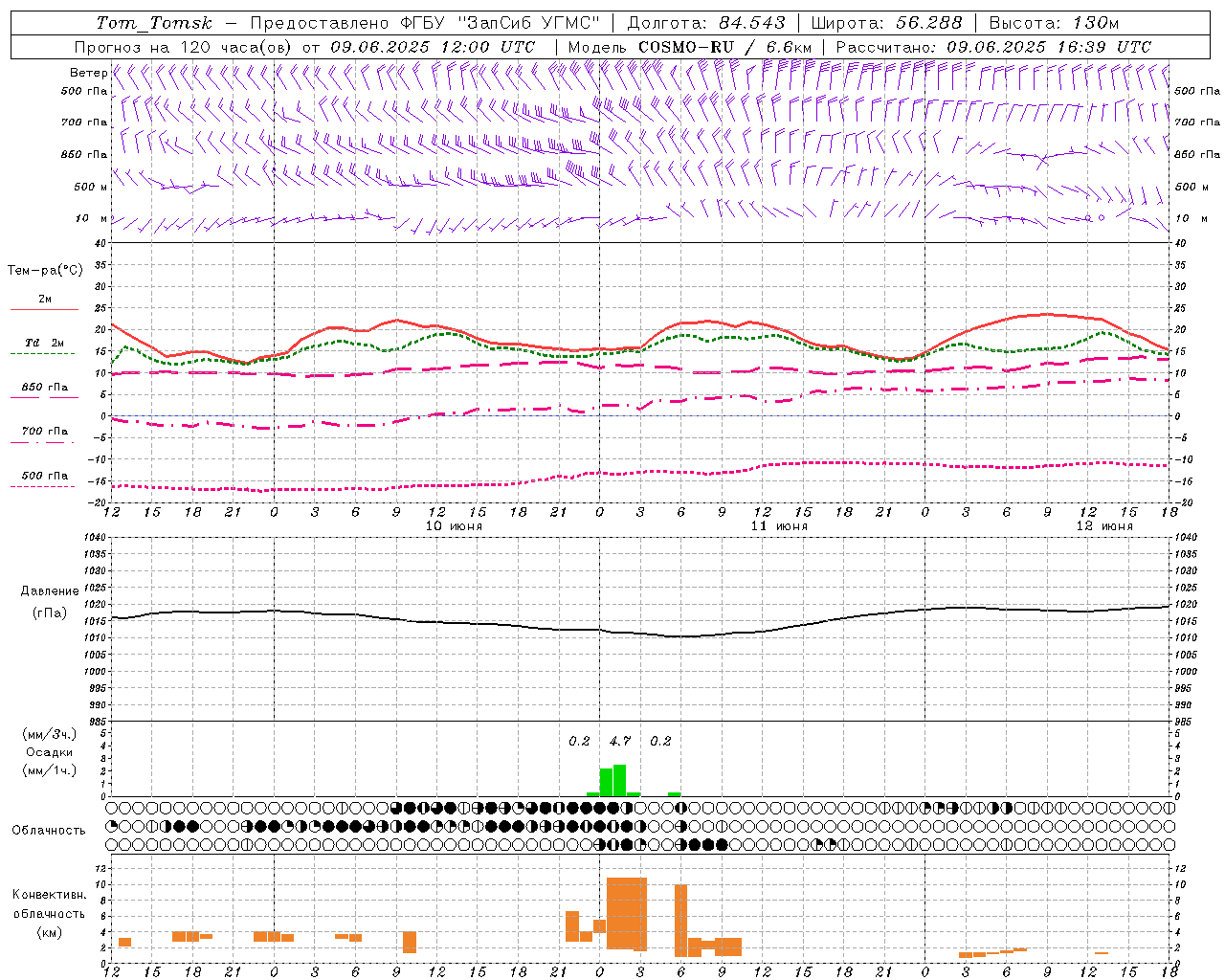Click the 12 июня date label
Screen dimensions: 1225x980
[1104, 526]
